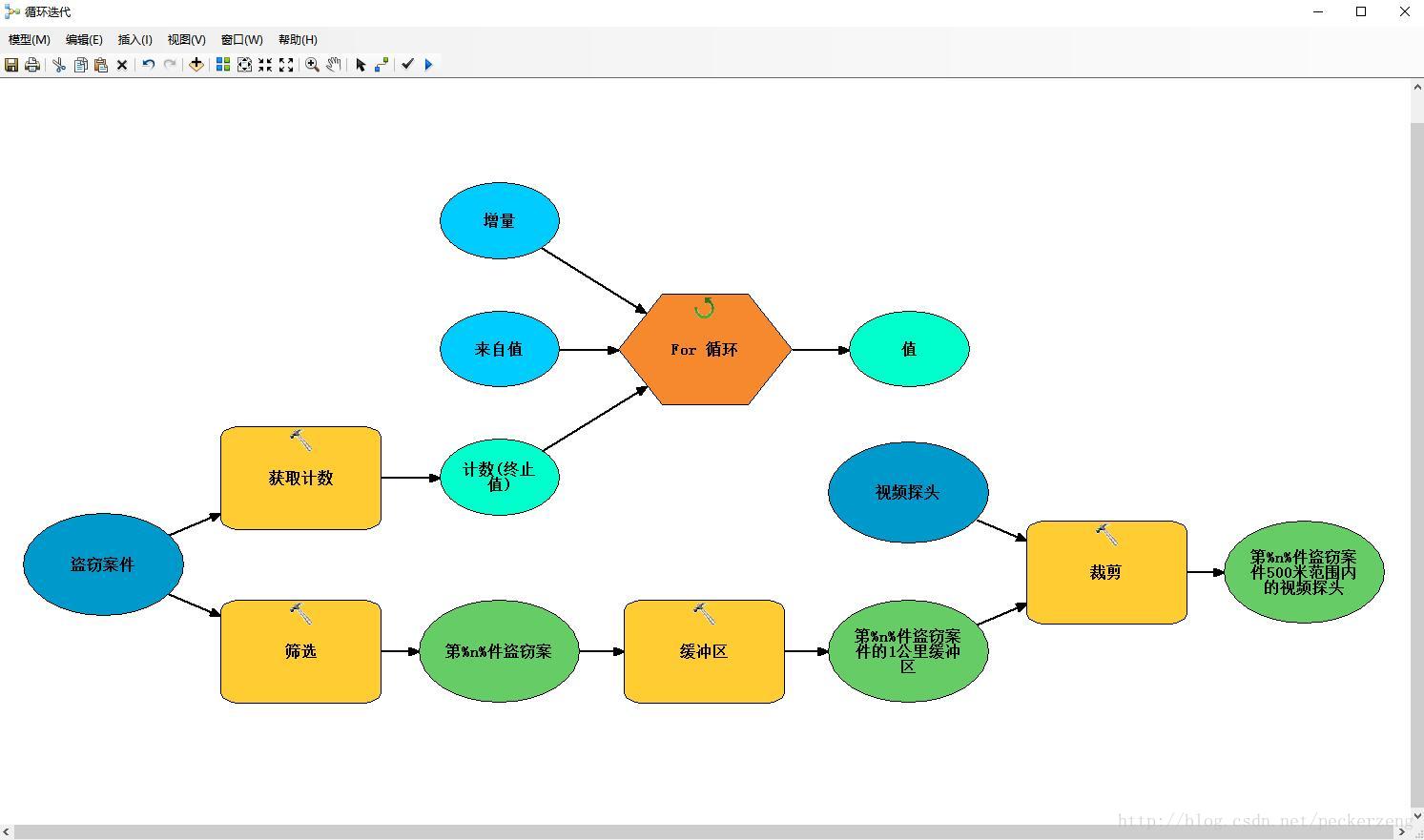Viewport: 1424px width, 840px height.
Task: Cut the selection with the scissors icon
Action: [59, 65]
